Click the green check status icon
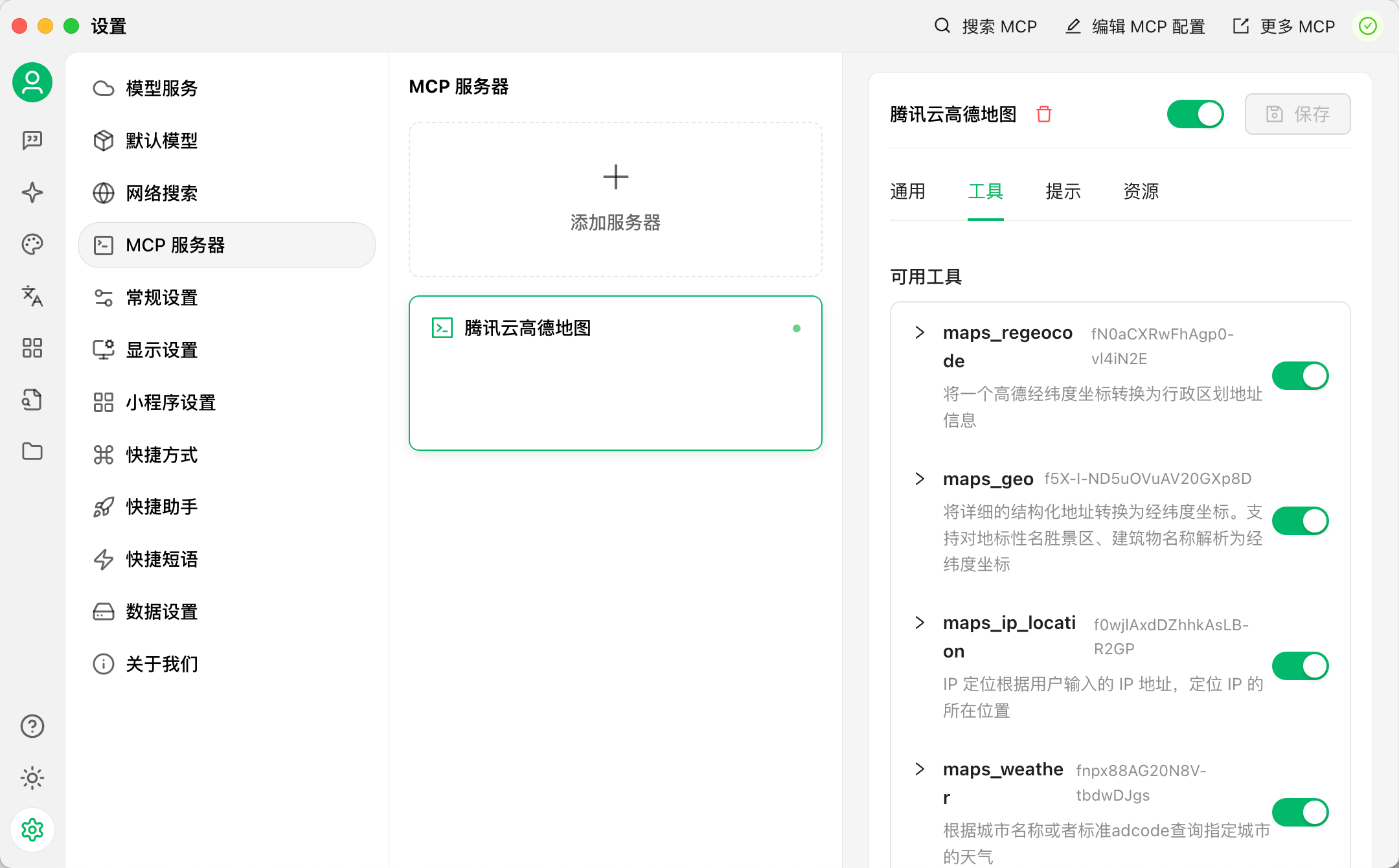This screenshot has width=1399, height=868. coord(1367,26)
